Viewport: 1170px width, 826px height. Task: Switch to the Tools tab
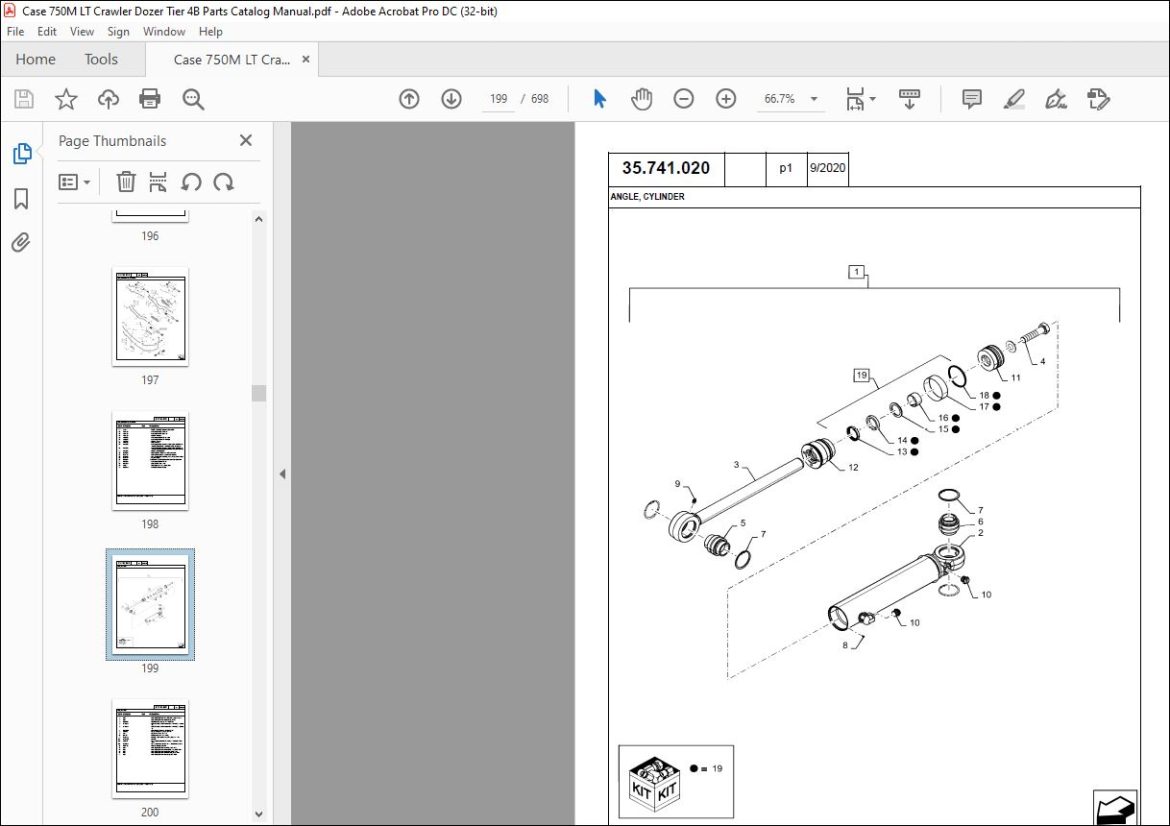point(101,59)
